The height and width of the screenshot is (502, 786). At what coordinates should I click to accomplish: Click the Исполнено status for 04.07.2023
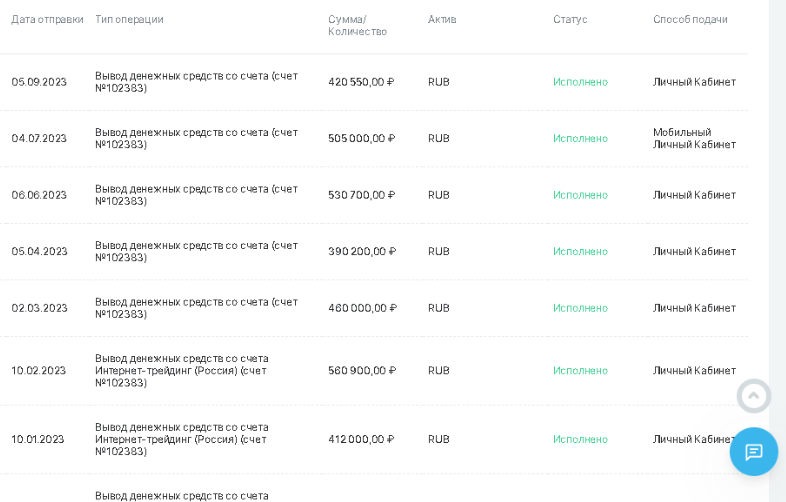[580, 138]
